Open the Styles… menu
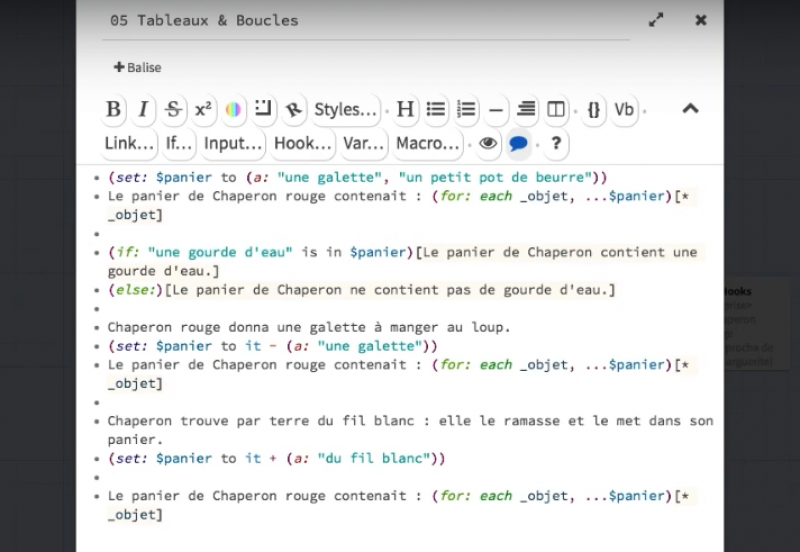Screen dimensions: 800x552 coord(346,110)
